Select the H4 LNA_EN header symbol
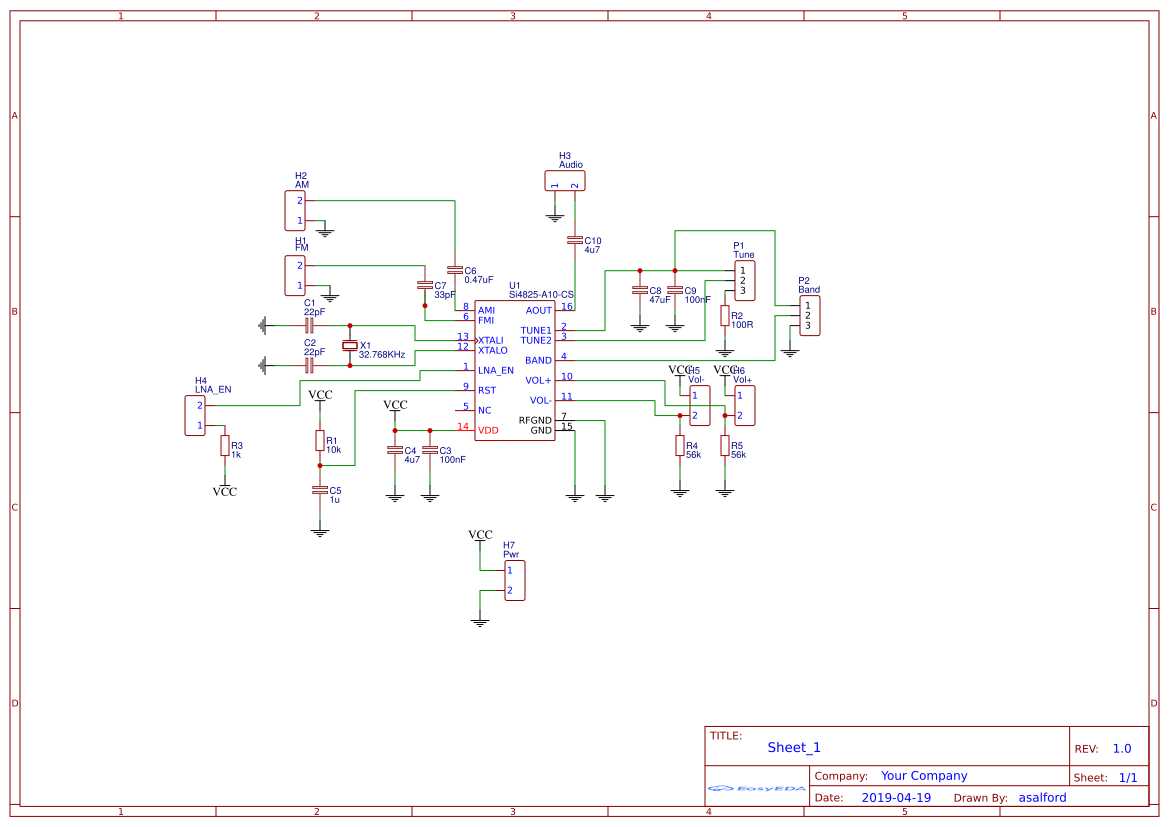 [195, 415]
